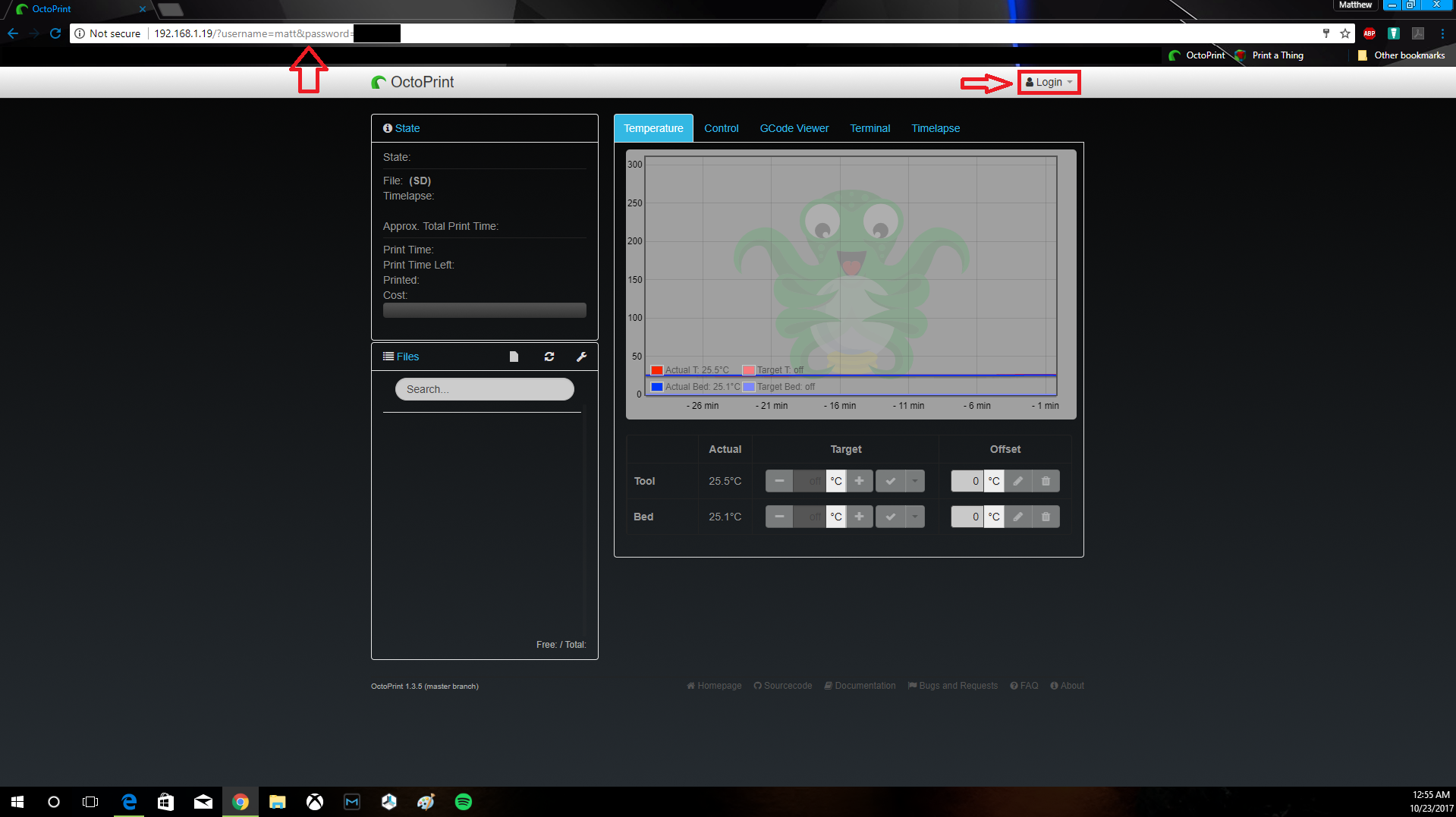Apply Tool offset with pencil icon
The width and height of the screenshot is (1456, 817).
(1018, 481)
